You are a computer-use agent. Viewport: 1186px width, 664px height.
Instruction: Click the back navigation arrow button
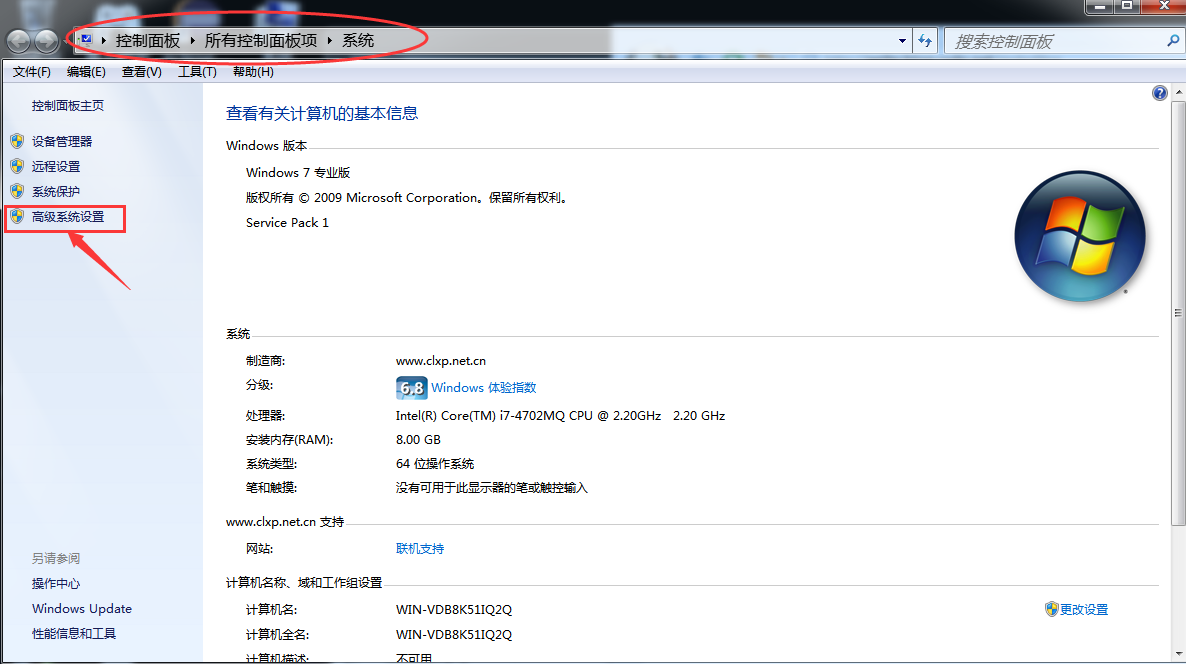coord(19,41)
